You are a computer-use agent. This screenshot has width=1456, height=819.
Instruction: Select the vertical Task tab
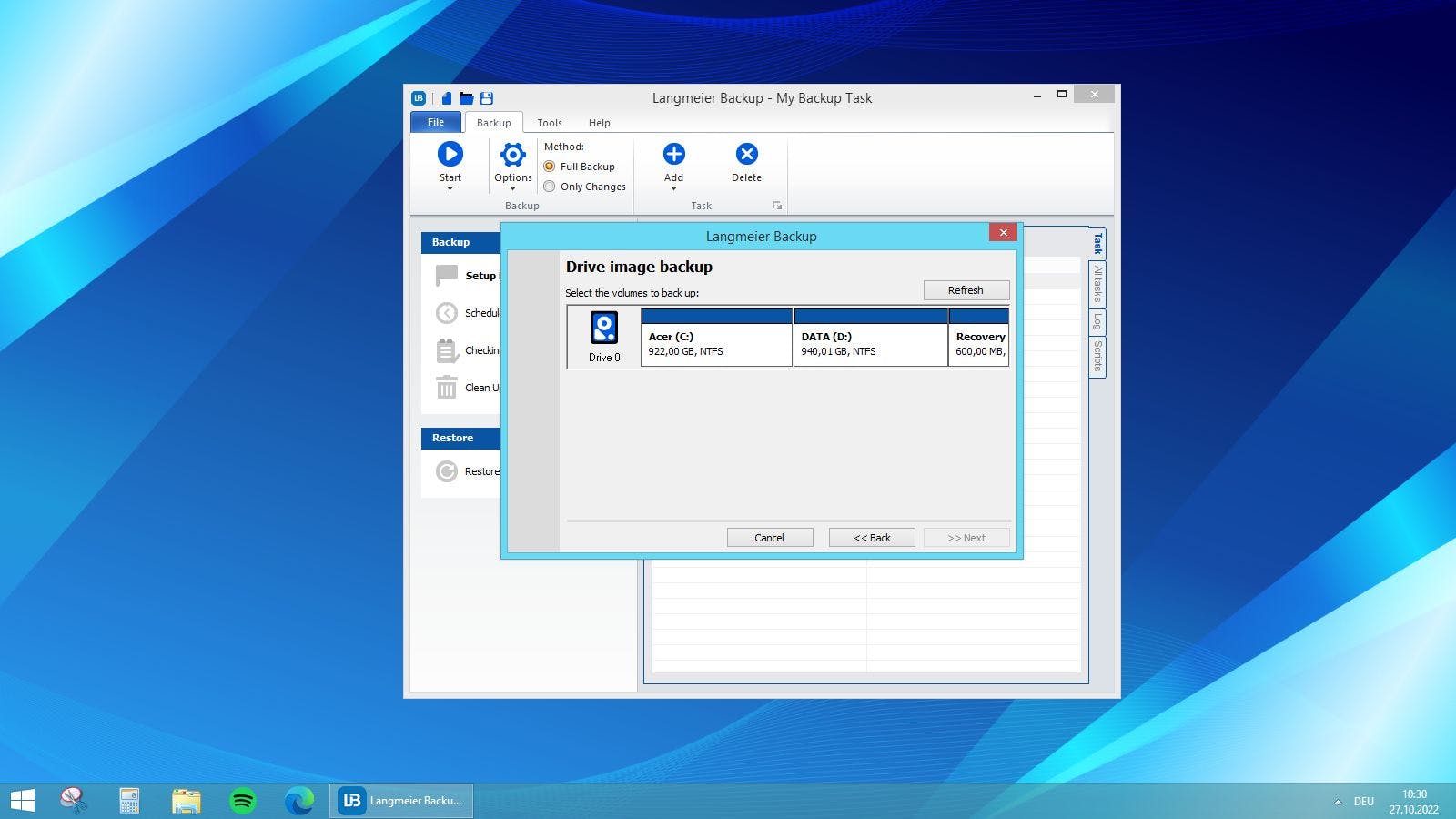(x=1097, y=243)
